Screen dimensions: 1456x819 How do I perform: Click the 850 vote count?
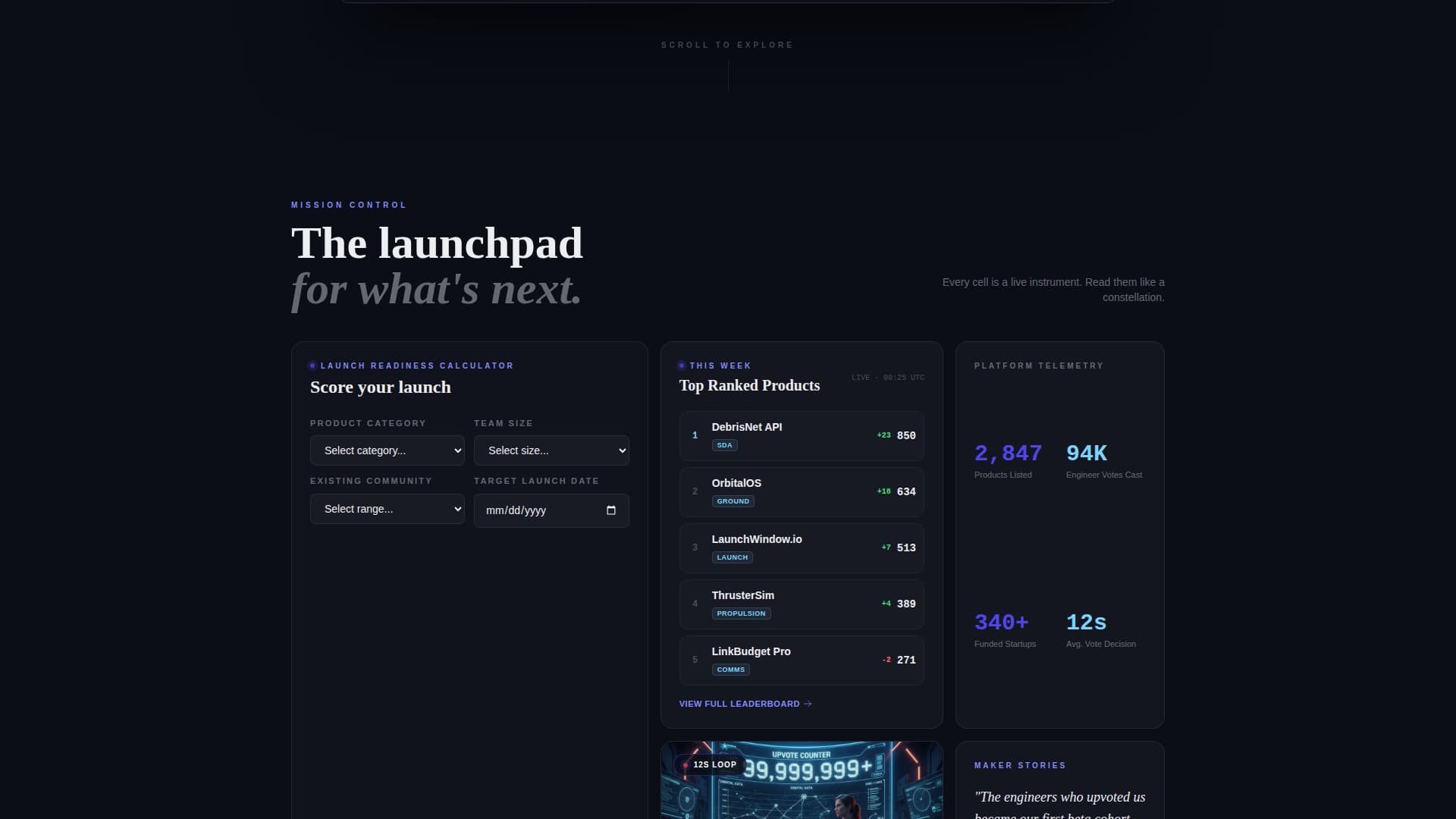point(906,436)
